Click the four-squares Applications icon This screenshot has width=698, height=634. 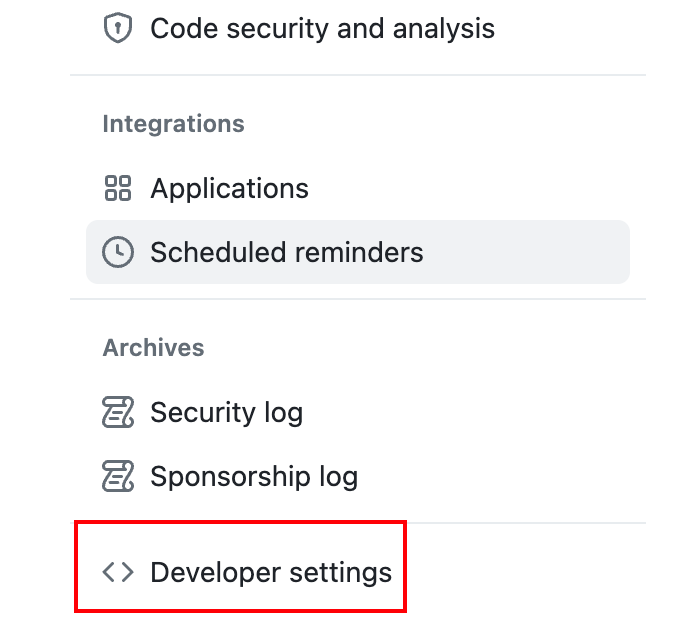(x=118, y=188)
